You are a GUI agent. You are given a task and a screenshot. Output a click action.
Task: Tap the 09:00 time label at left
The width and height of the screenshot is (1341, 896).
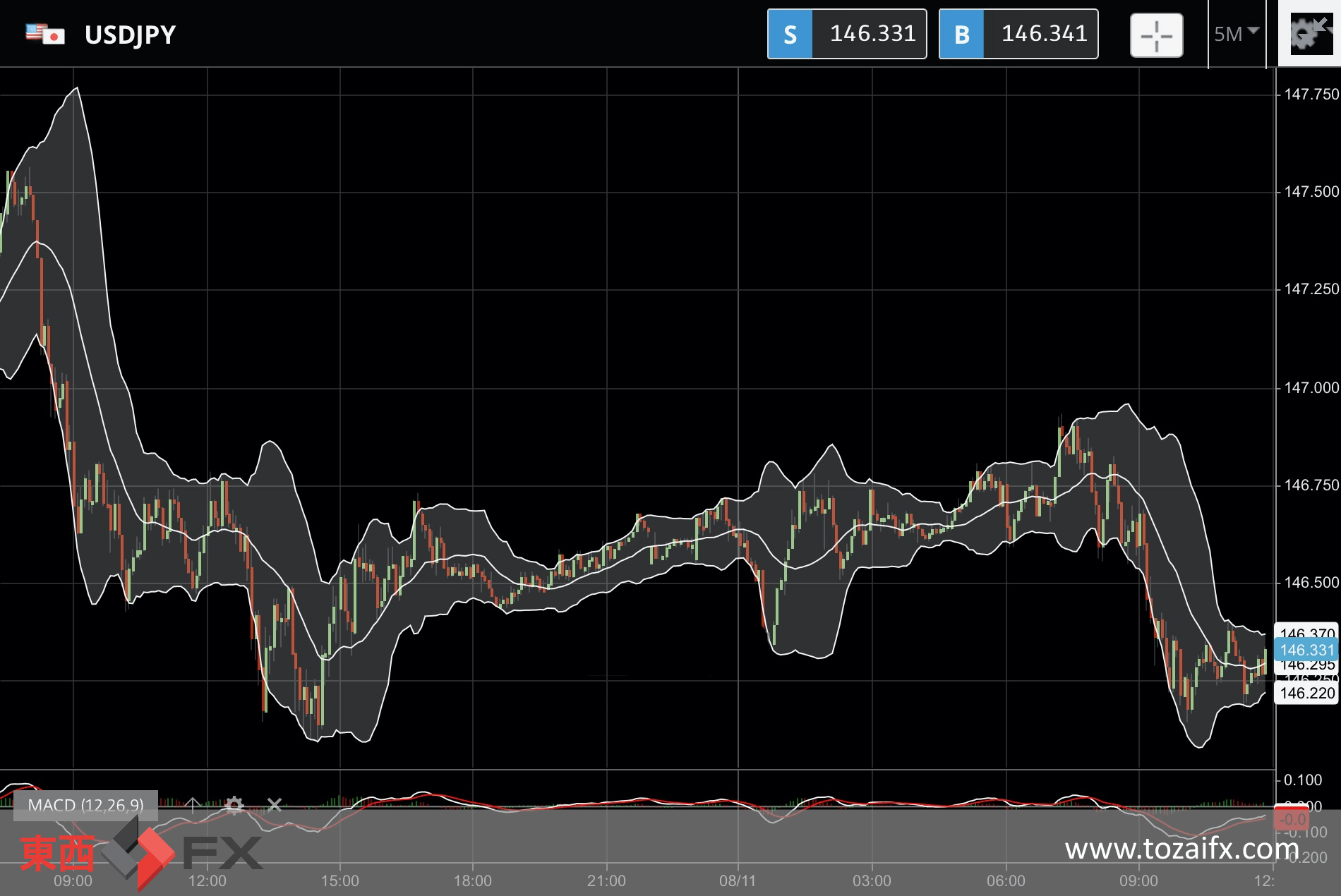[x=73, y=880]
